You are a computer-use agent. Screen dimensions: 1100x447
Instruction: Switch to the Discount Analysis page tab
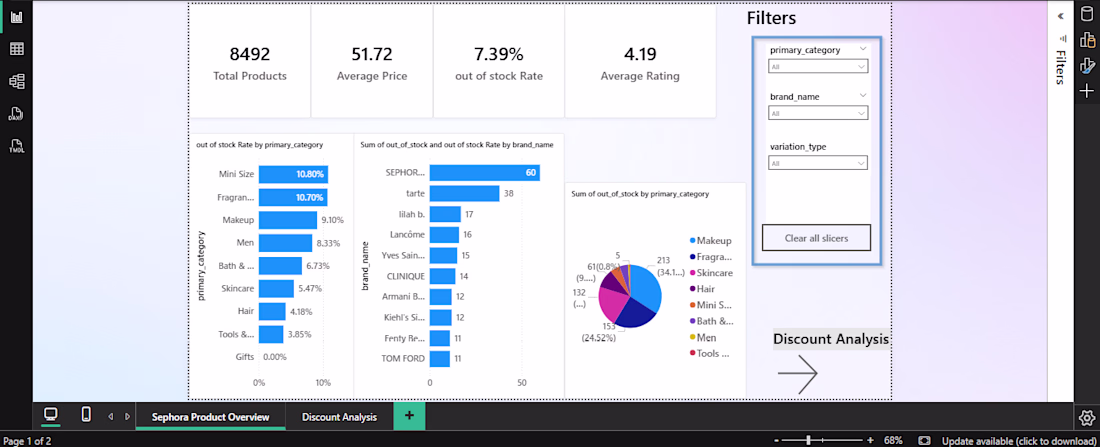tap(340, 417)
